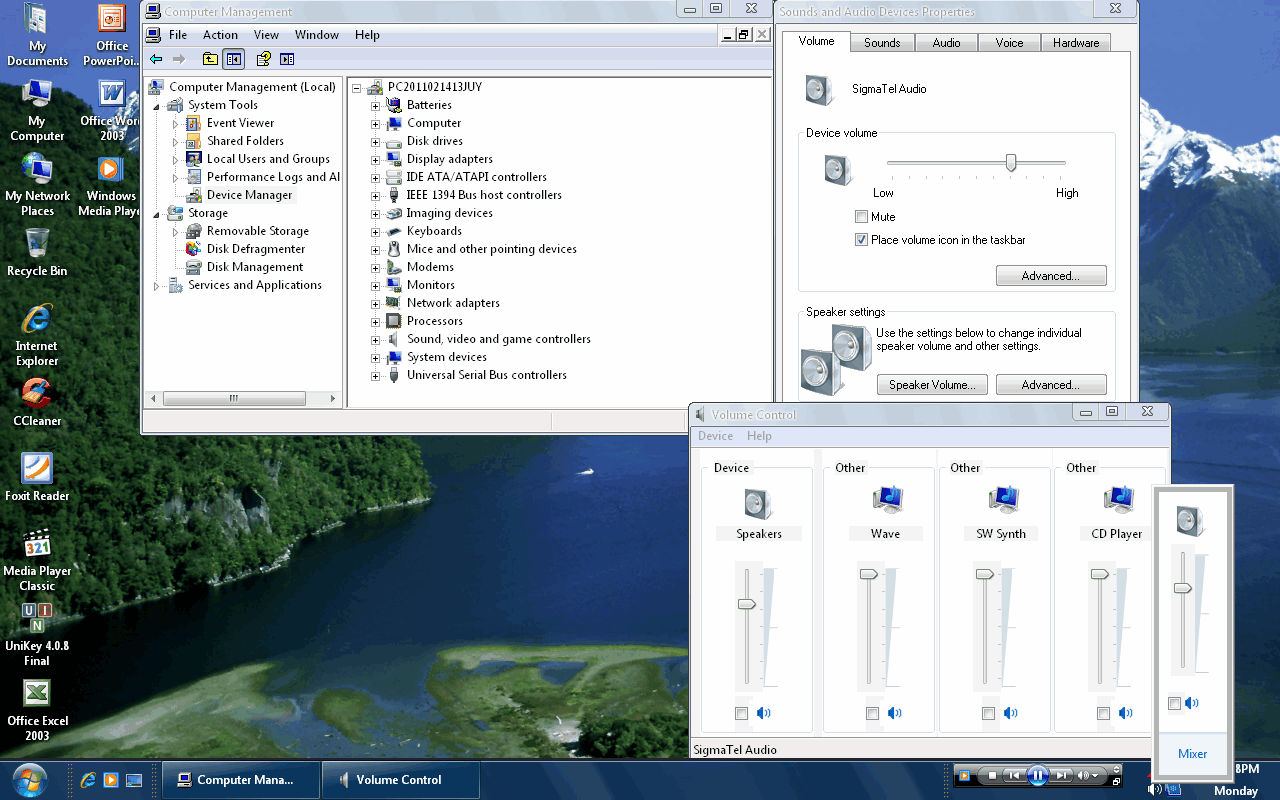1280x800 pixels.
Task: Click the Speakers vertical slider thumb
Action: (x=746, y=603)
